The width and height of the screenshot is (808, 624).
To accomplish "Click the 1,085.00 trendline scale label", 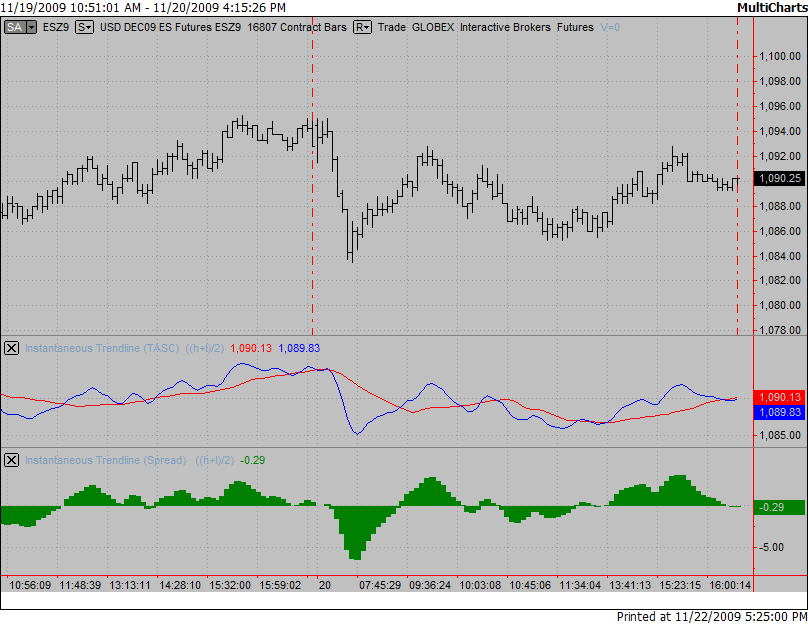I will [x=780, y=435].
